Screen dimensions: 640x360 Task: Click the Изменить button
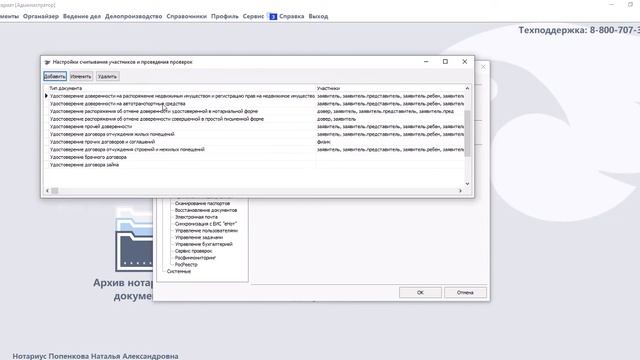(x=81, y=76)
